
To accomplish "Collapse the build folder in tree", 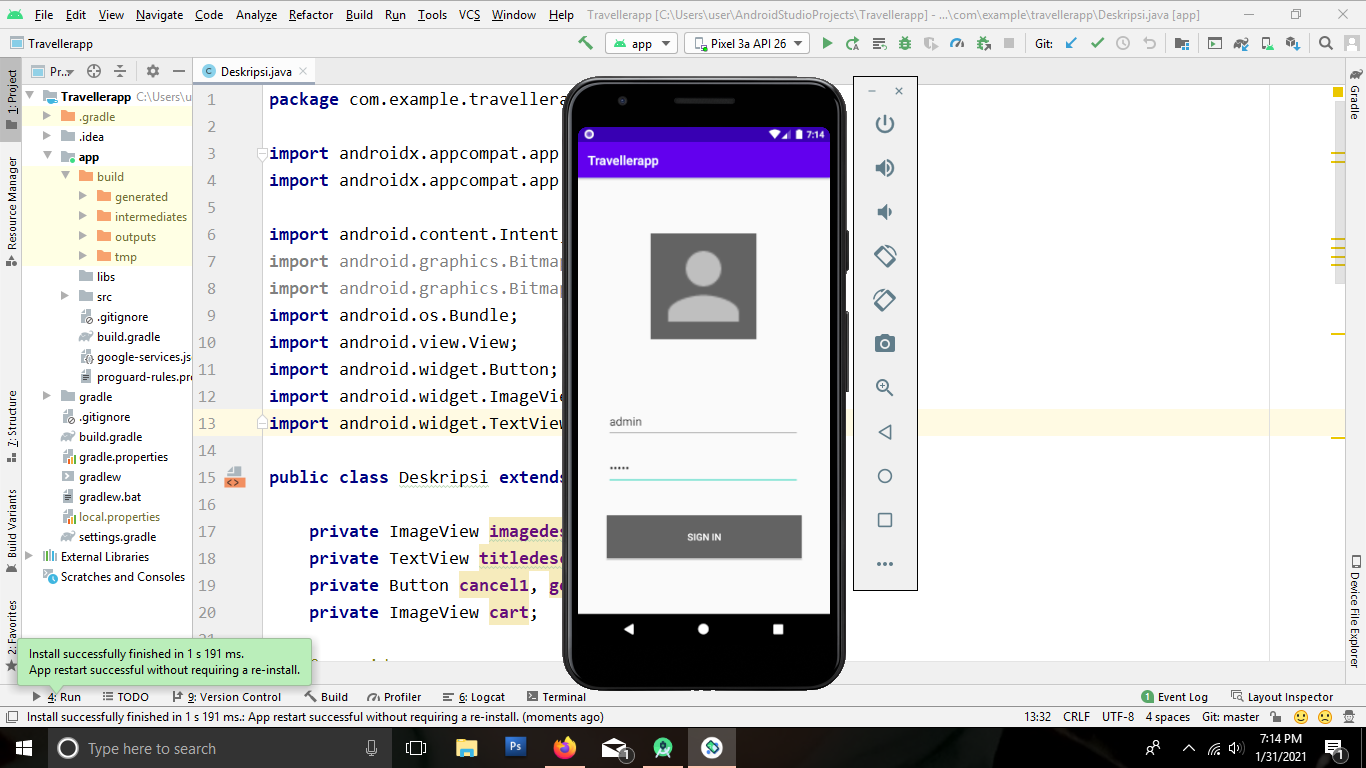I will coord(65,177).
